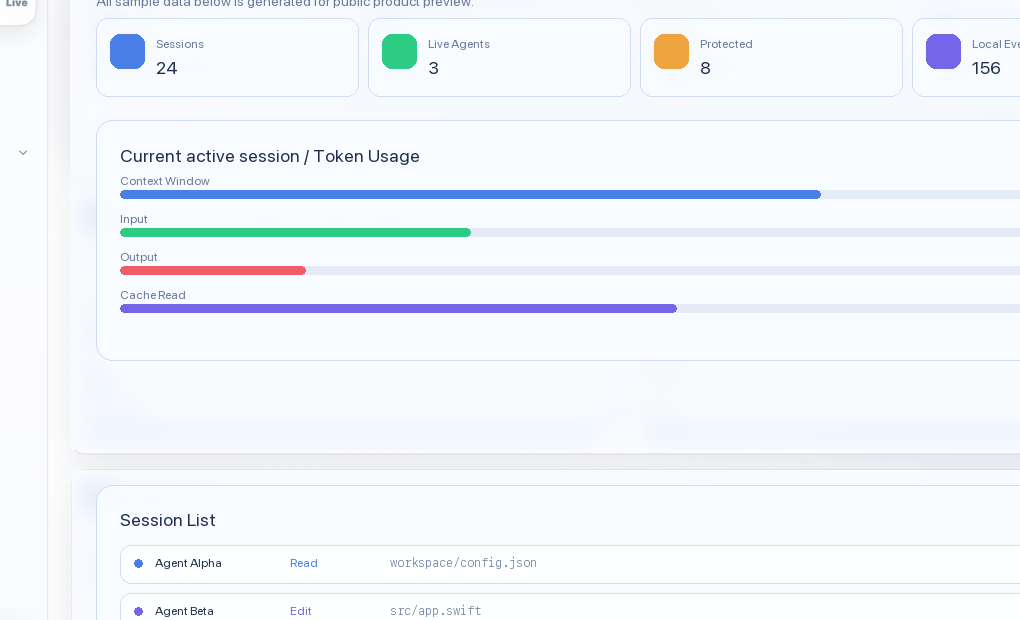Click the Agent Beta purple status dot
Screen dimensions: 1020x620
point(139,612)
